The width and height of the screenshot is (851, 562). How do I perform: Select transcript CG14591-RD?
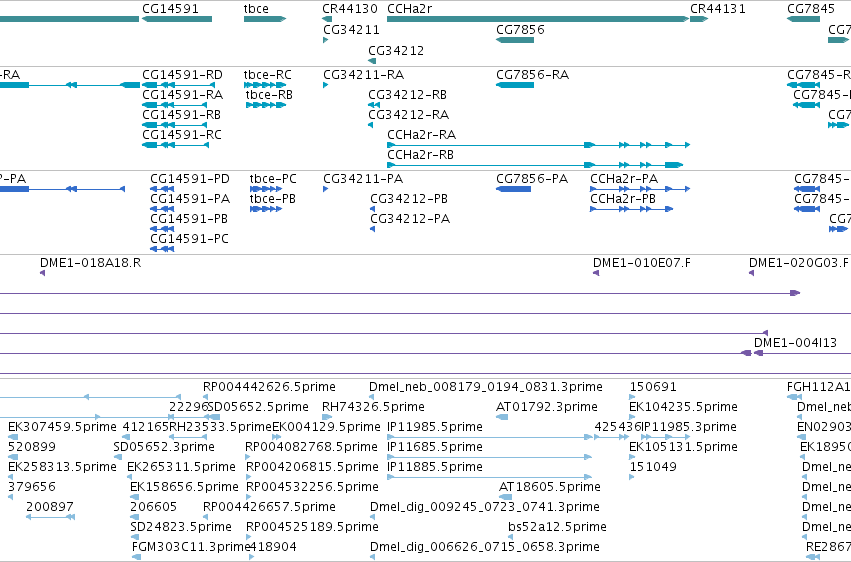pos(182,75)
